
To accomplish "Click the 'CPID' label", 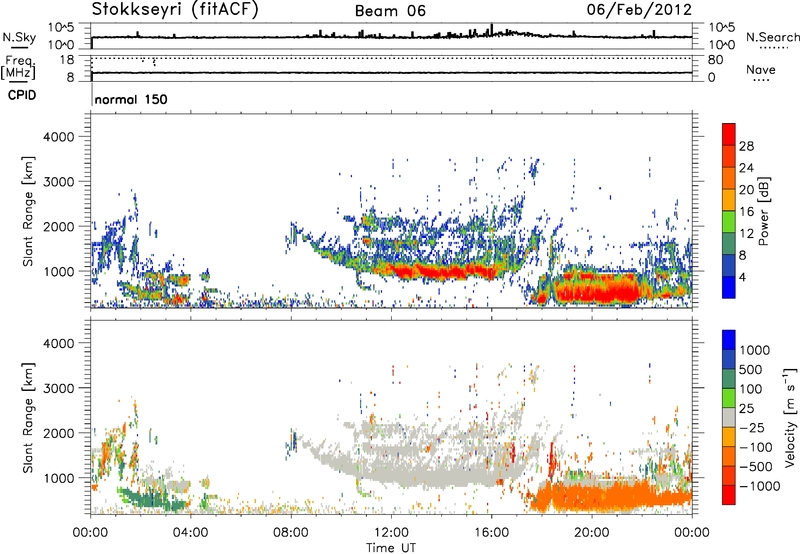I will point(22,95).
